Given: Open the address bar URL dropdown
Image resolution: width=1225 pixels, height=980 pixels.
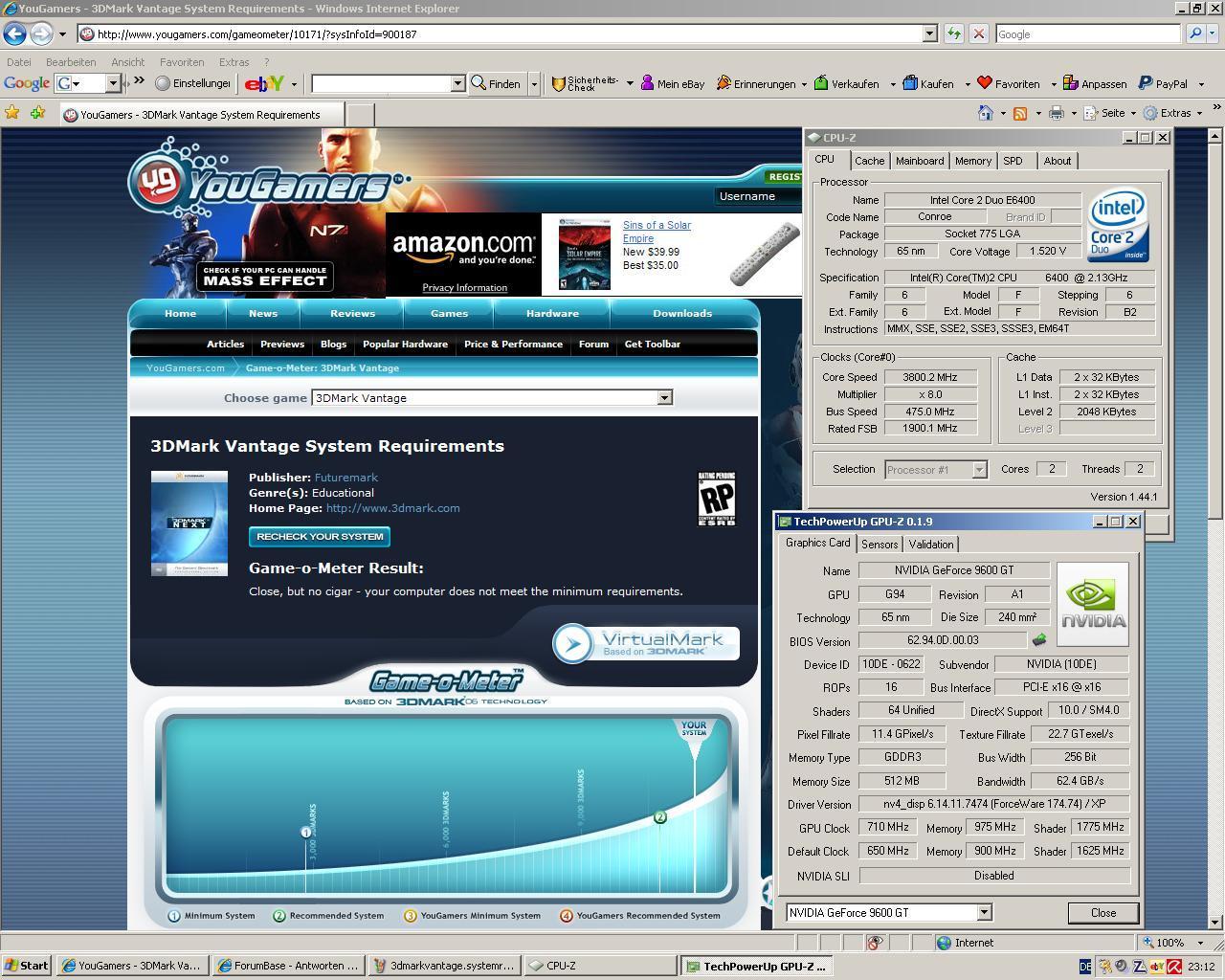Looking at the screenshot, I should [928, 33].
